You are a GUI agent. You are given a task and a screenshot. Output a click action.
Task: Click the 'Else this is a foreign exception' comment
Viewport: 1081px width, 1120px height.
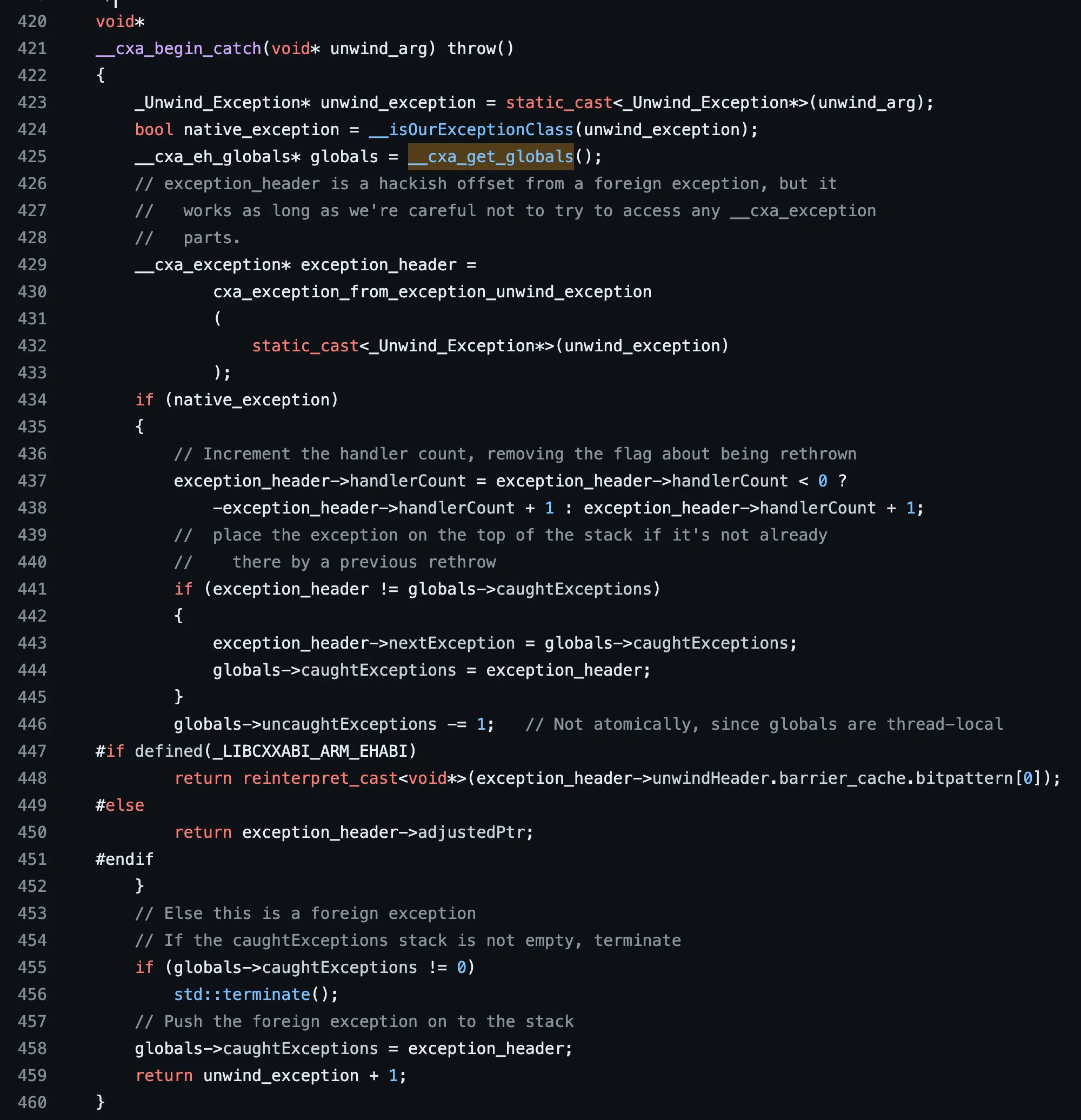(x=305, y=913)
